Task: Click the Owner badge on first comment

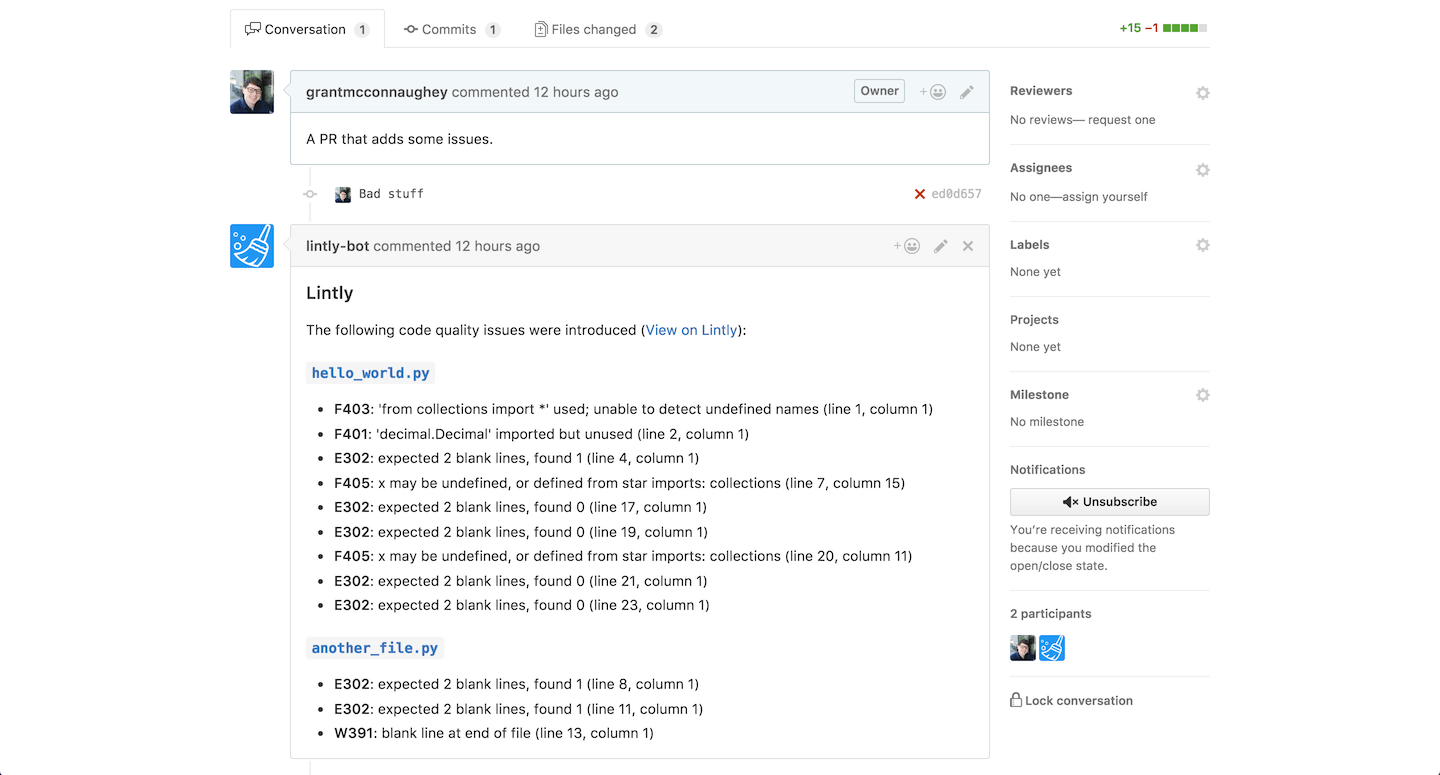Action: click(880, 91)
